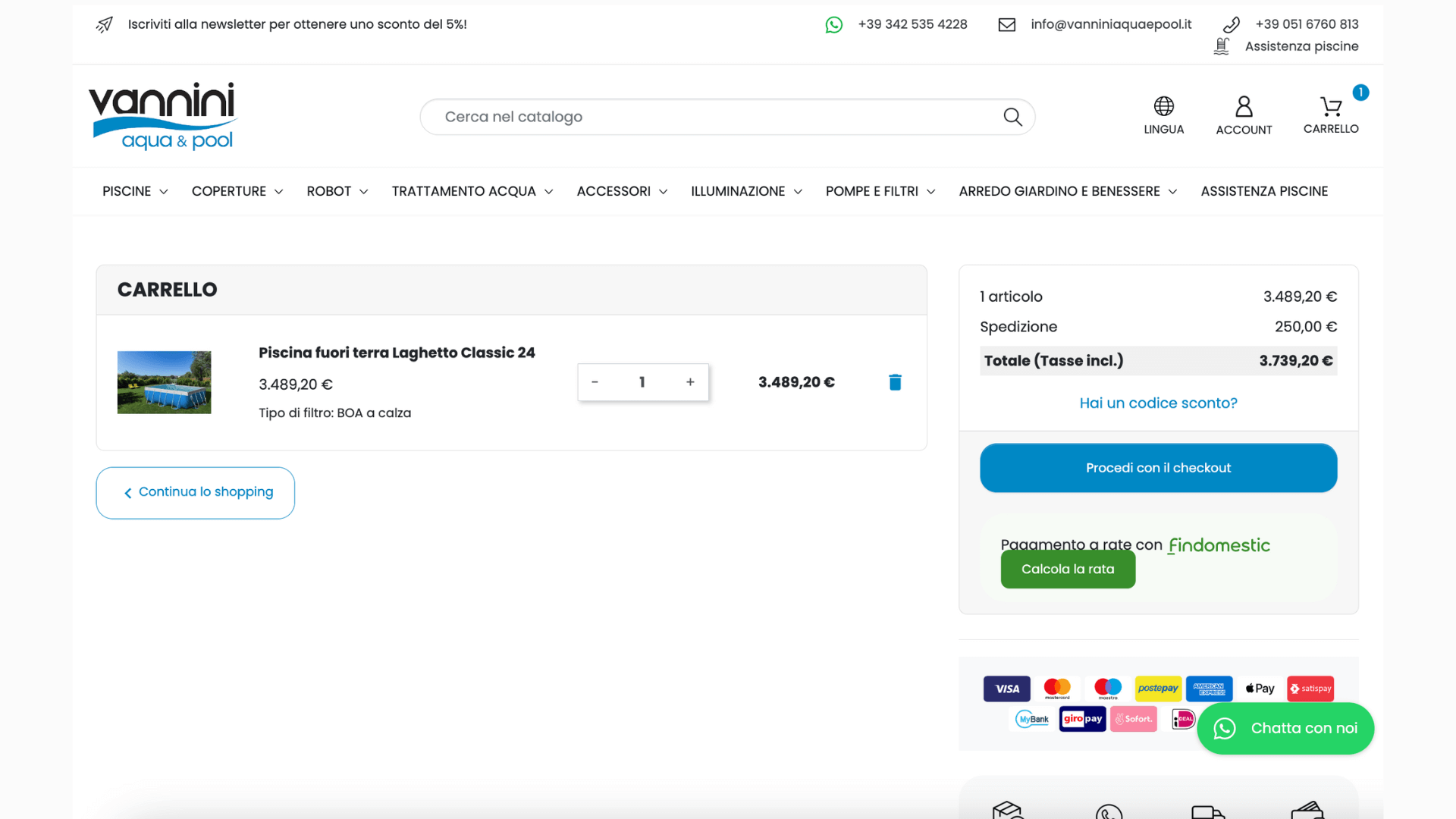The width and height of the screenshot is (1456, 819).
Task: Click the Sofort logo
Action: click(x=1134, y=719)
